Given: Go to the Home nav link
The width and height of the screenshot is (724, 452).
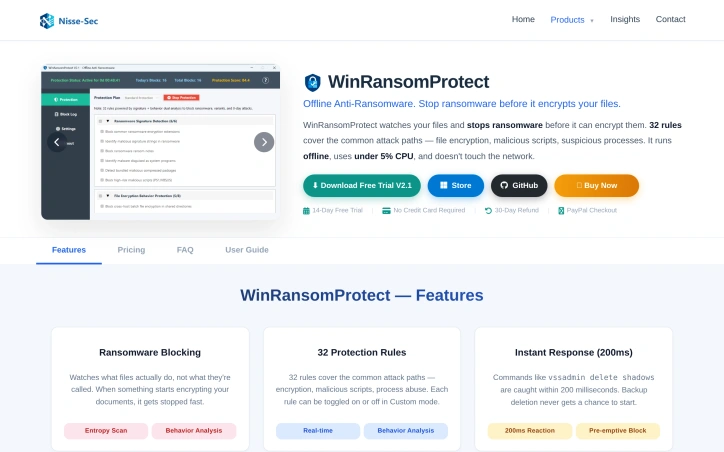Looking at the screenshot, I should pyautogui.click(x=523, y=19).
